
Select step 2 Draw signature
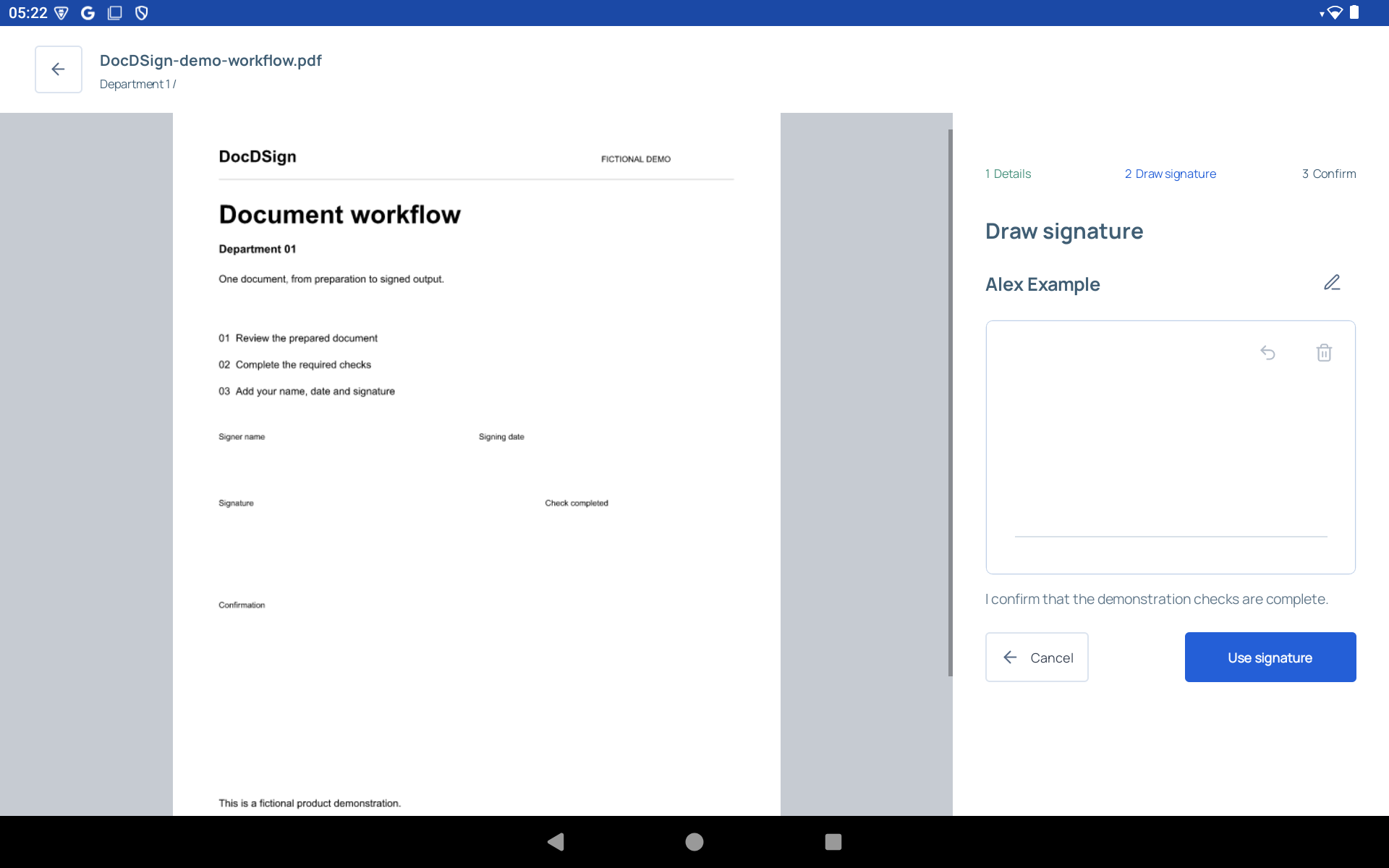tap(1170, 174)
